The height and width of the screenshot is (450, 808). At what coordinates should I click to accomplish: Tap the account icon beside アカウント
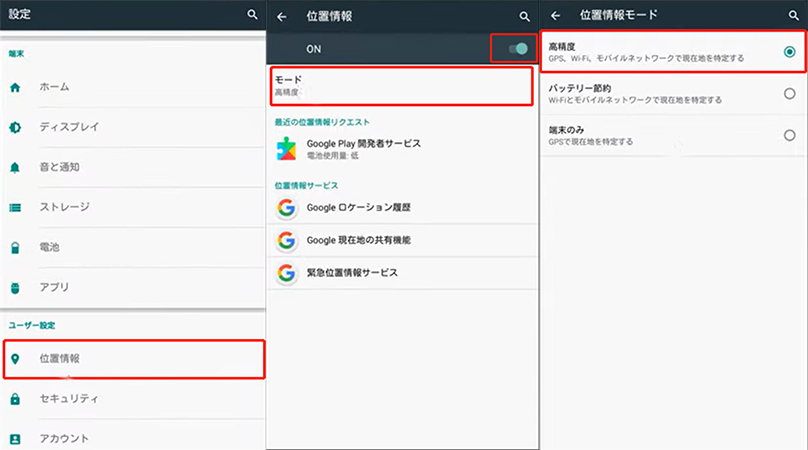tap(15, 439)
